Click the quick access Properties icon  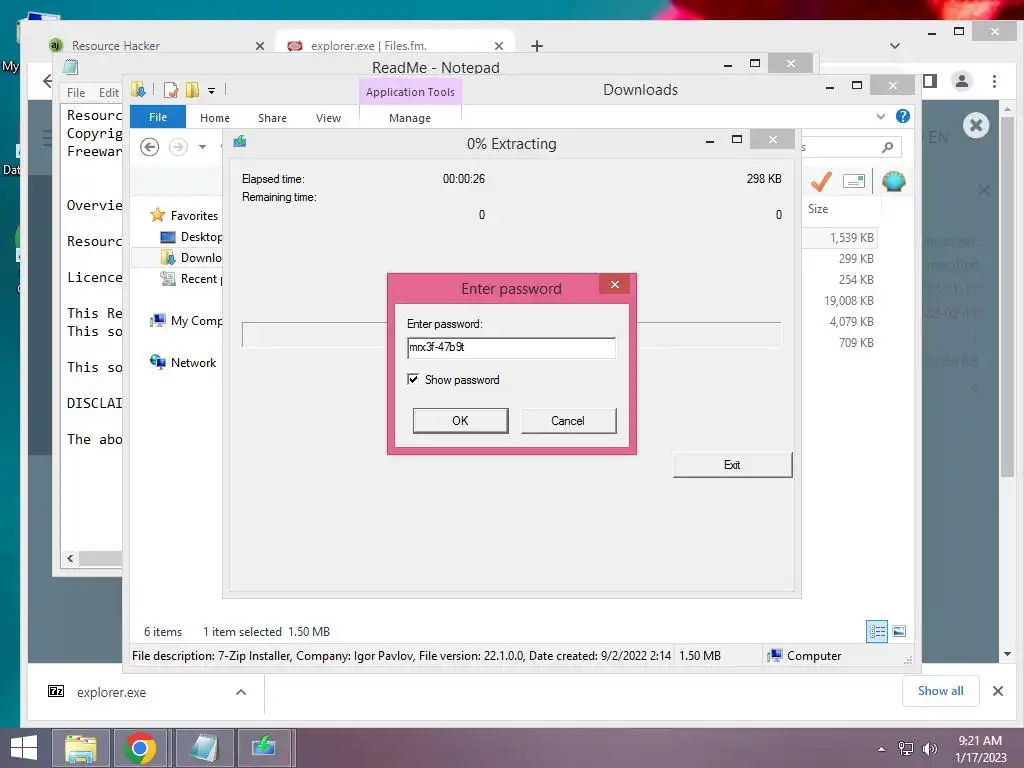click(170, 89)
